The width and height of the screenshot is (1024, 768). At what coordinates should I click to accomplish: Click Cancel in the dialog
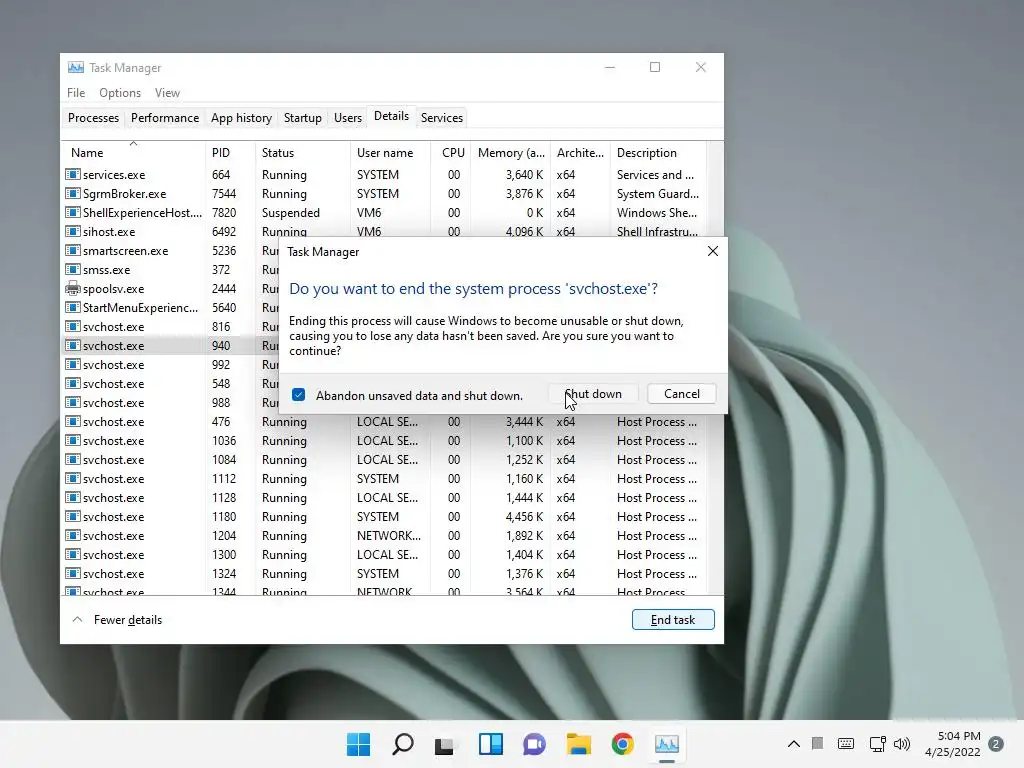[681, 394]
